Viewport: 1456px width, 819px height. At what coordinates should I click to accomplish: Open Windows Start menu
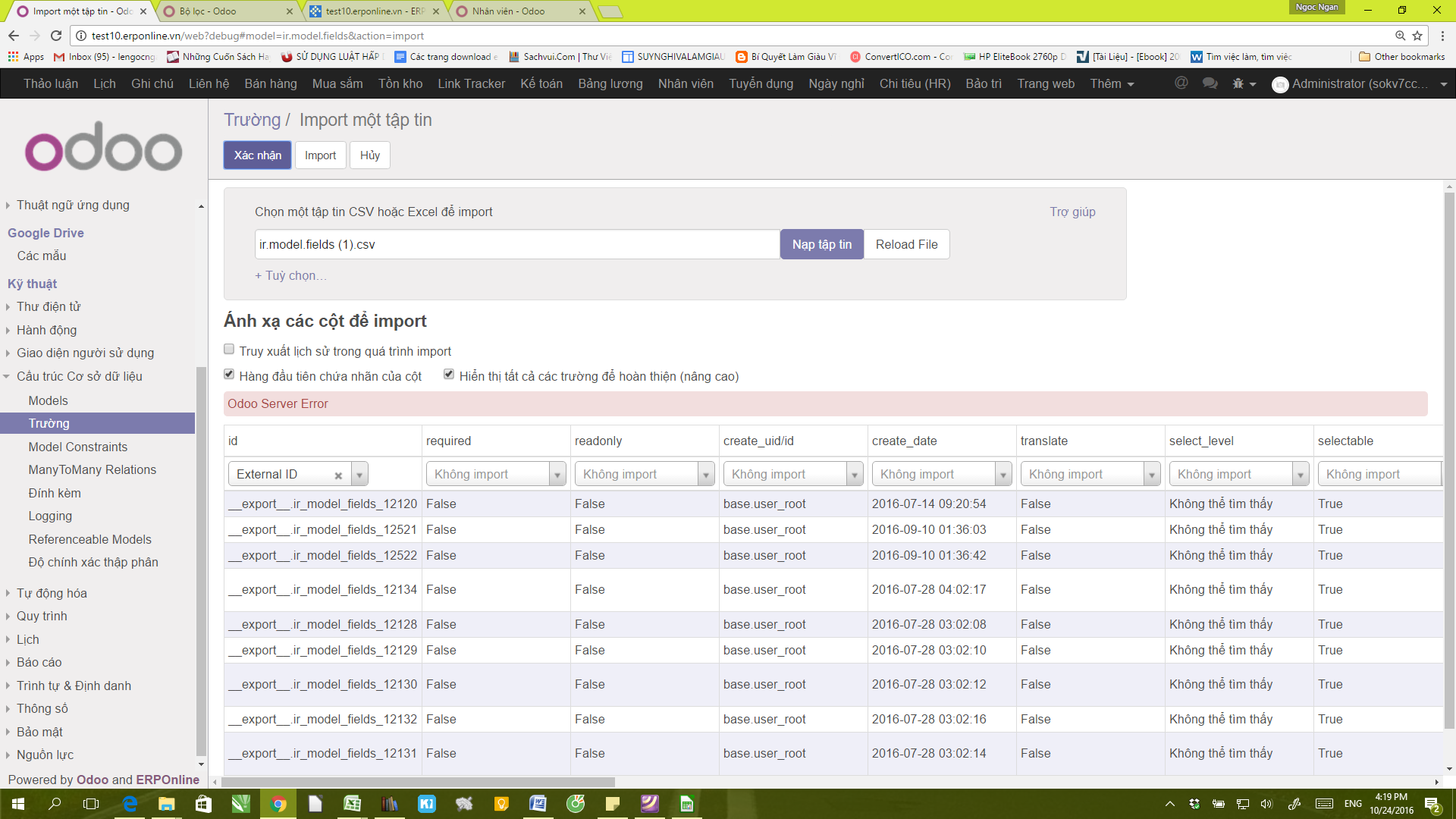point(18,804)
